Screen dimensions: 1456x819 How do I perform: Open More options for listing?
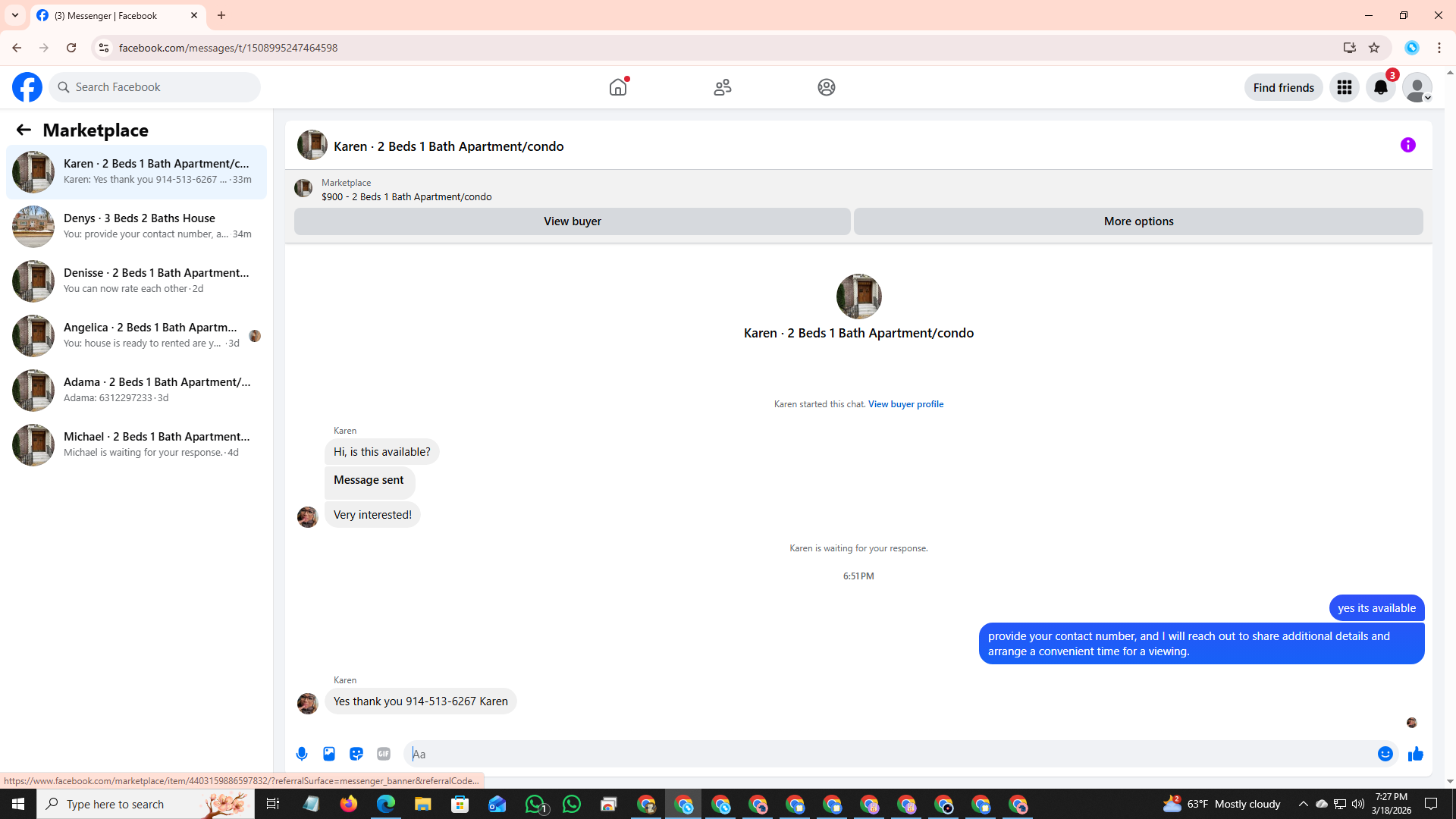tap(1137, 221)
